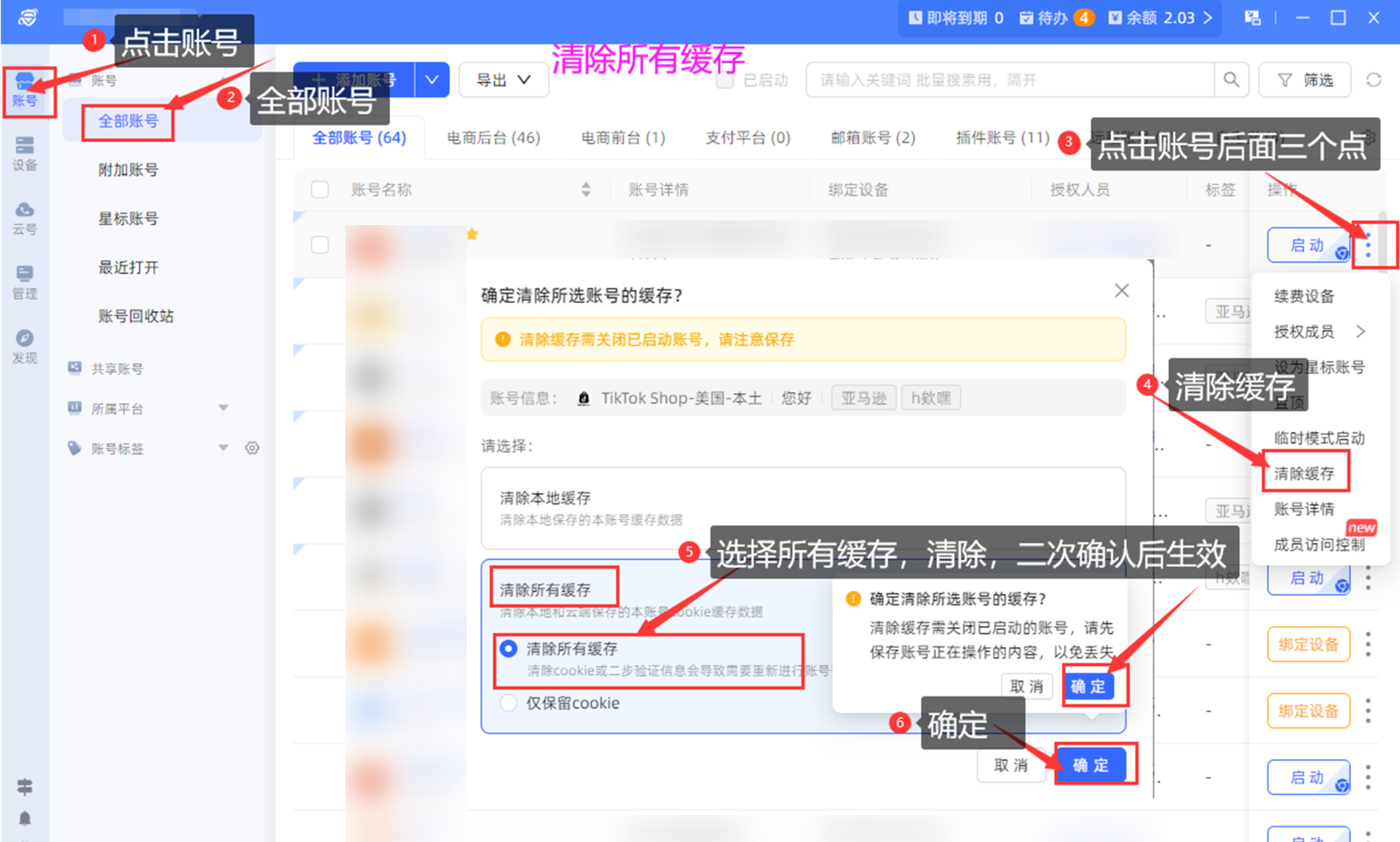Screen dimensions: 1400x842
Task: Select the 仅保留cookie radio option
Action: pyautogui.click(x=509, y=703)
